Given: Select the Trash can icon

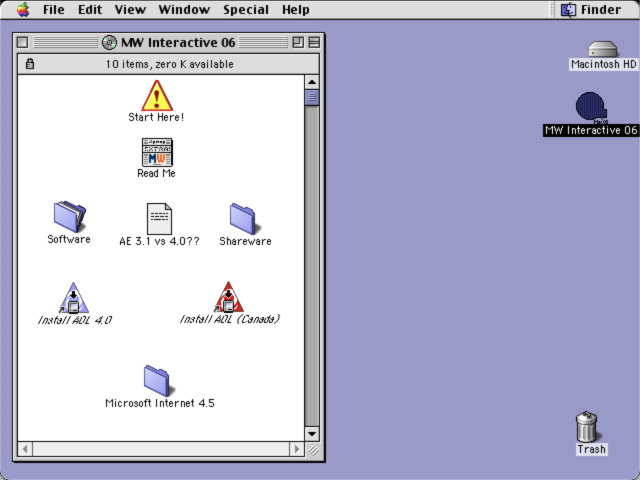Looking at the screenshot, I should [587, 427].
